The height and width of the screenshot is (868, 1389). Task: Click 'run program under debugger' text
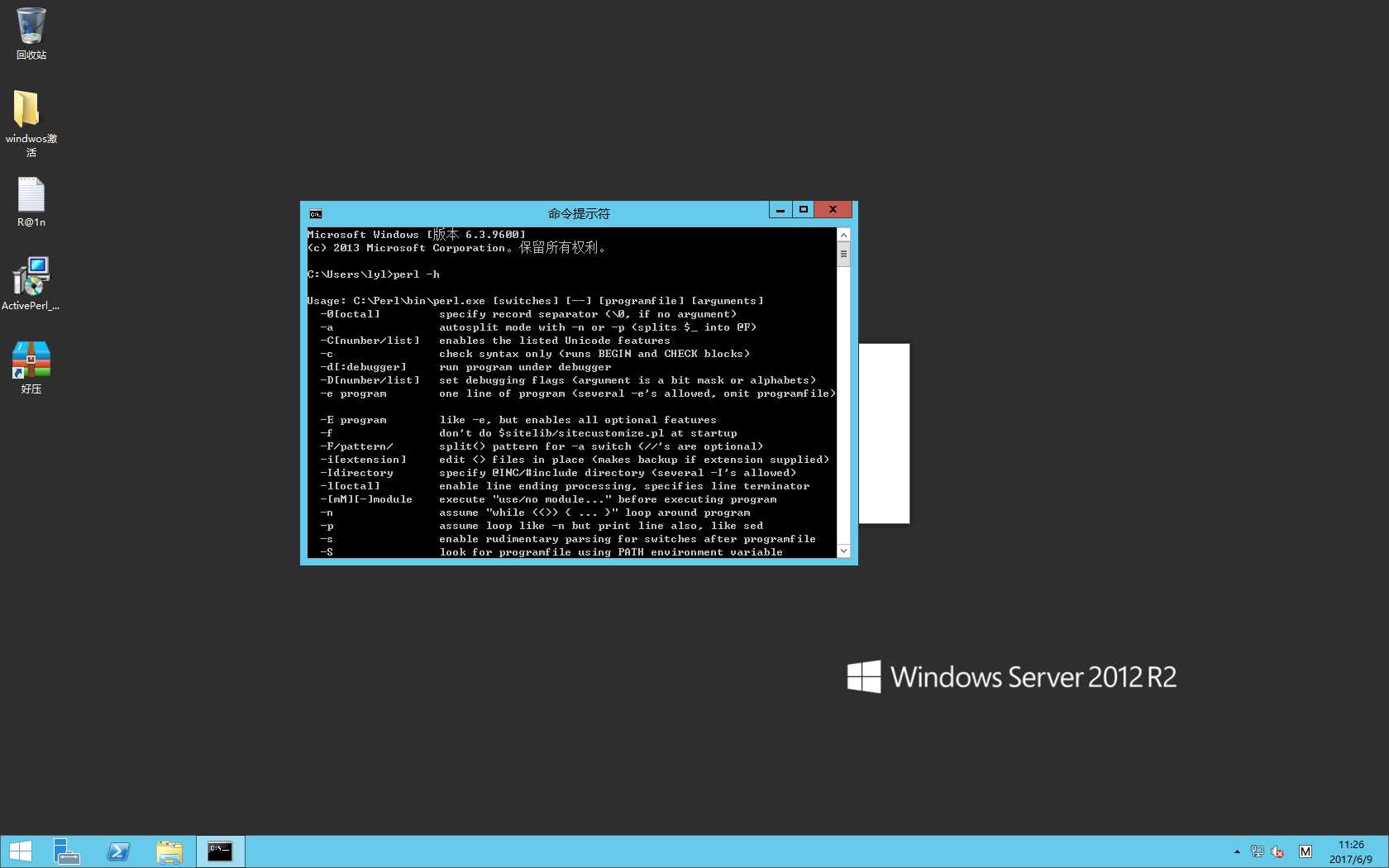coord(525,367)
